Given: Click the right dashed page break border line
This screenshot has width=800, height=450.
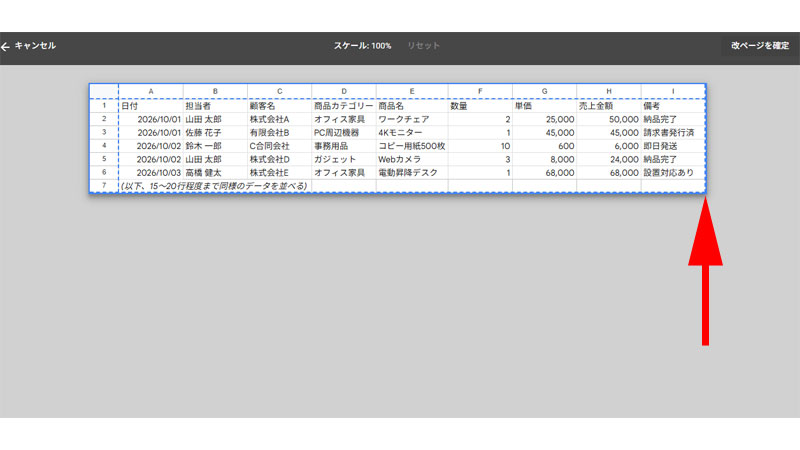Looking at the screenshot, I should tap(706, 139).
